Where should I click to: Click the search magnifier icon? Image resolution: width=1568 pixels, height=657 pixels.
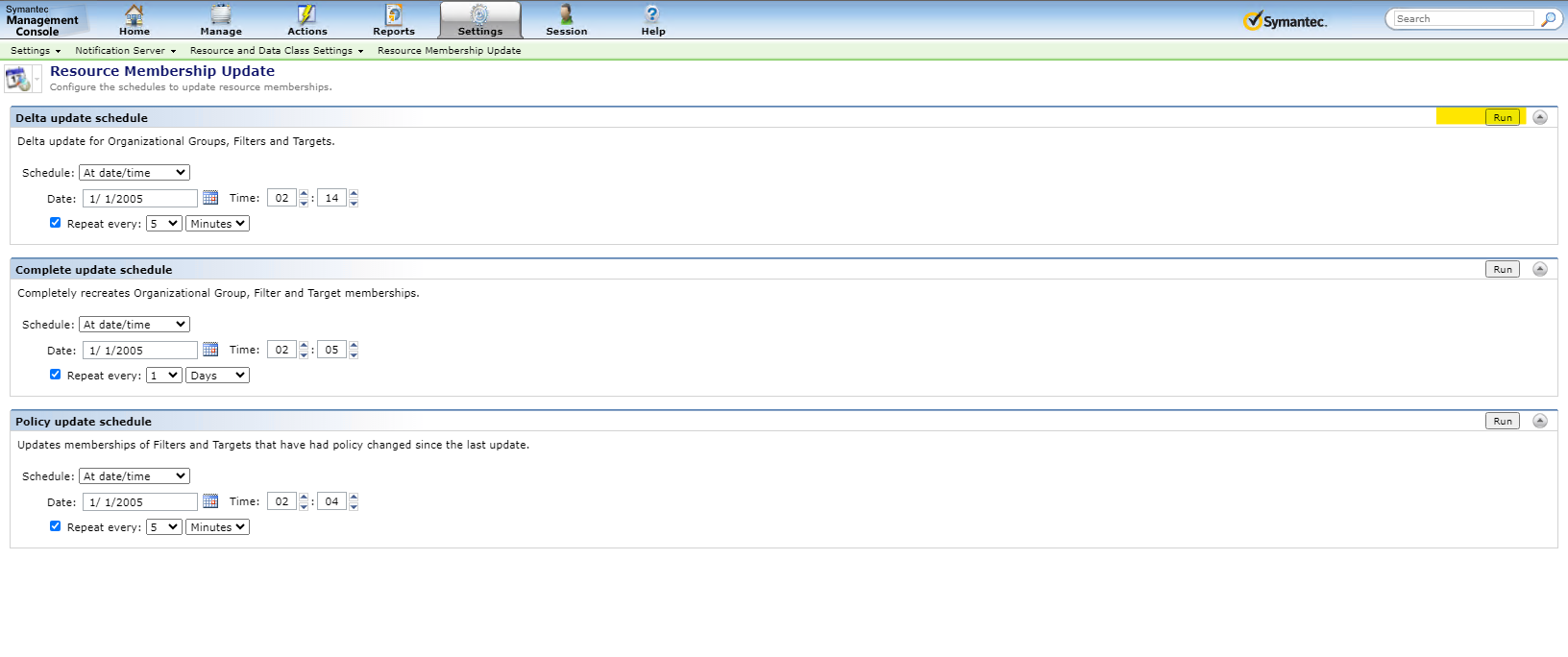[1548, 19]
